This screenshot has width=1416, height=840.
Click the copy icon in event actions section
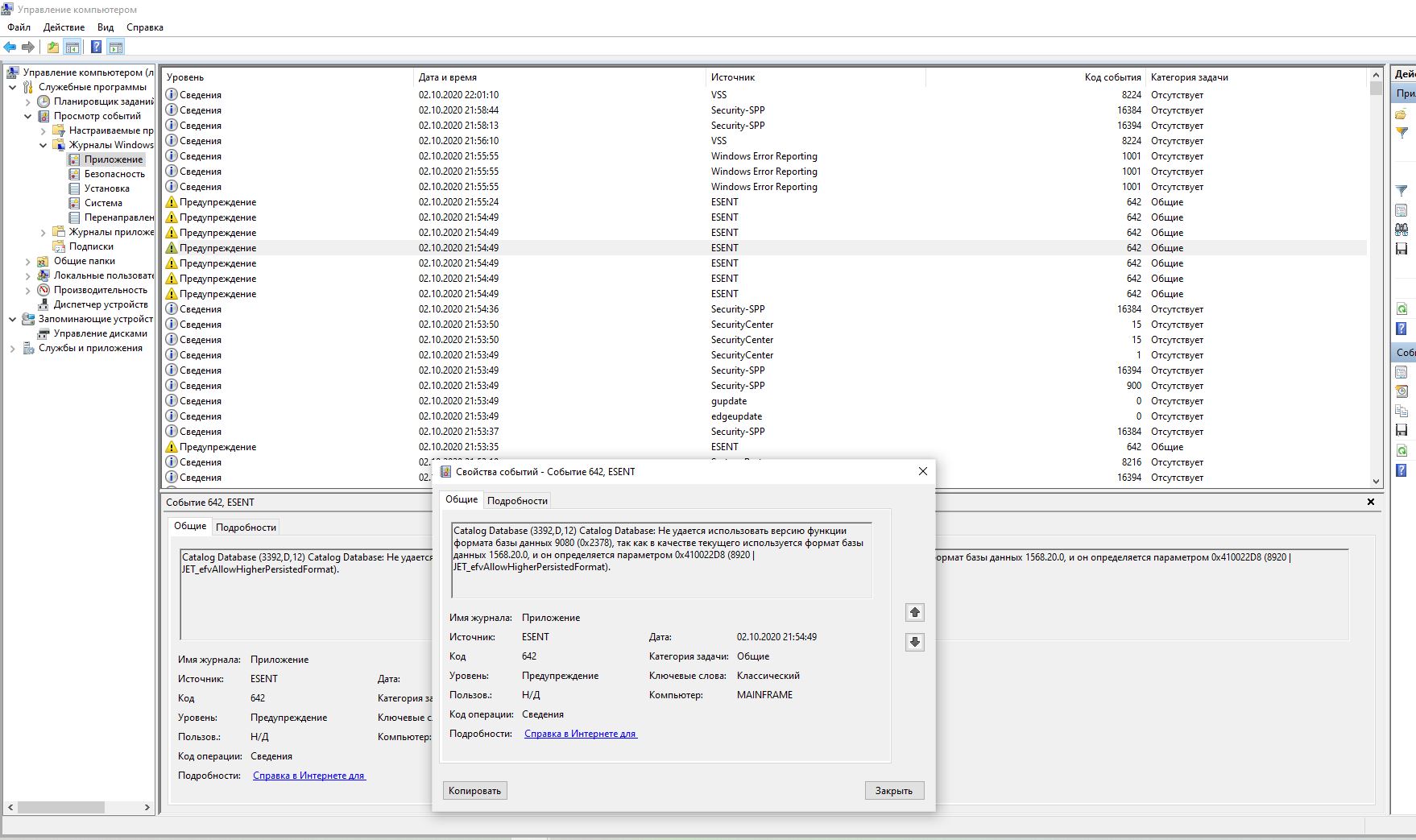(x=1402, y=410)
